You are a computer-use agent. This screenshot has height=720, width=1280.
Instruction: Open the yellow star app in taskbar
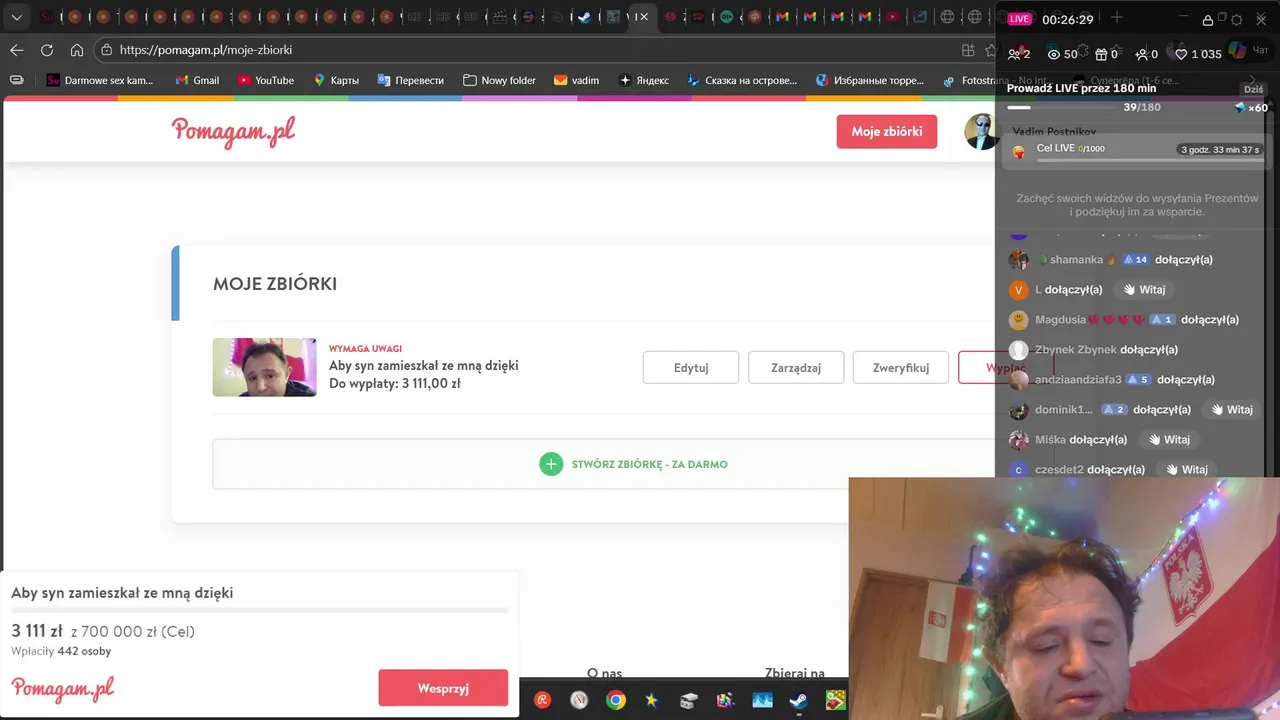pyautogui.click(x=652, y=700)
